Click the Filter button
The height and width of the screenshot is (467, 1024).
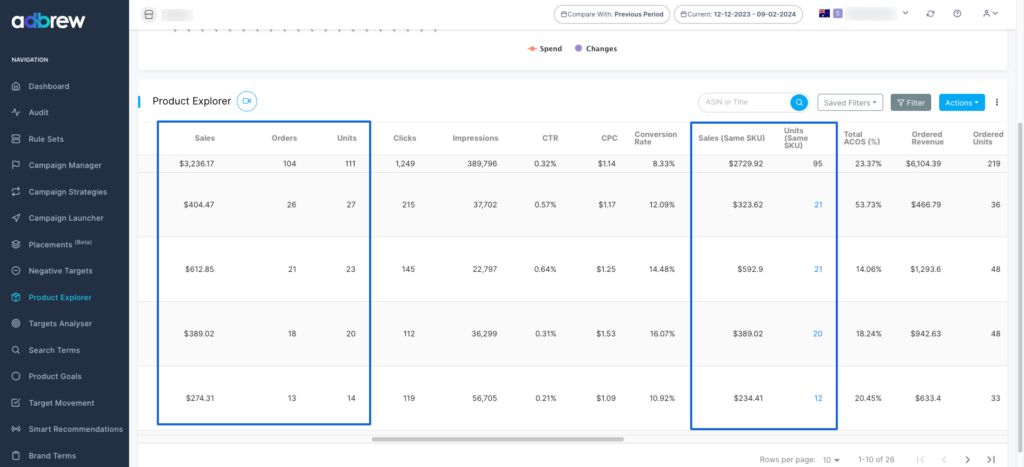click(x=910, y=103)
